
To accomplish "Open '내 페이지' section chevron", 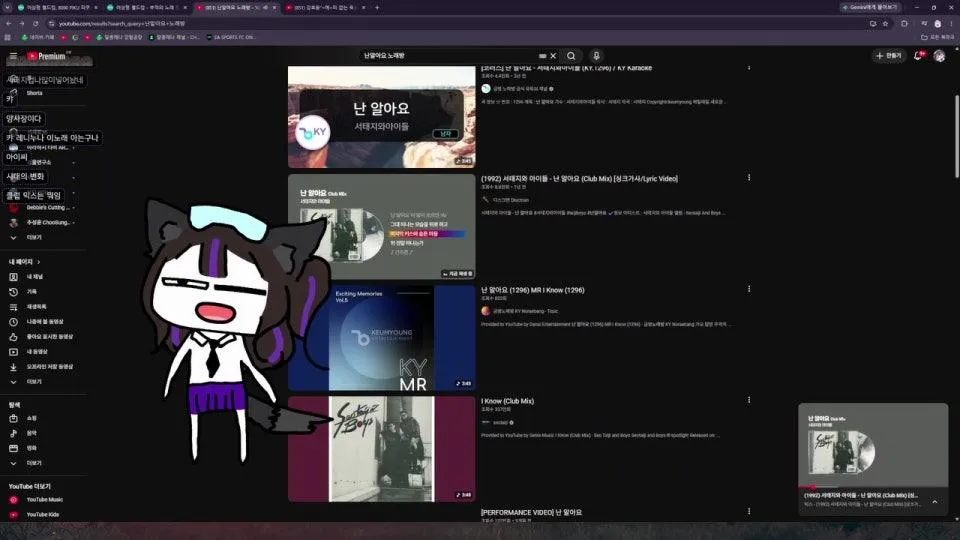I will click(39, 262).
